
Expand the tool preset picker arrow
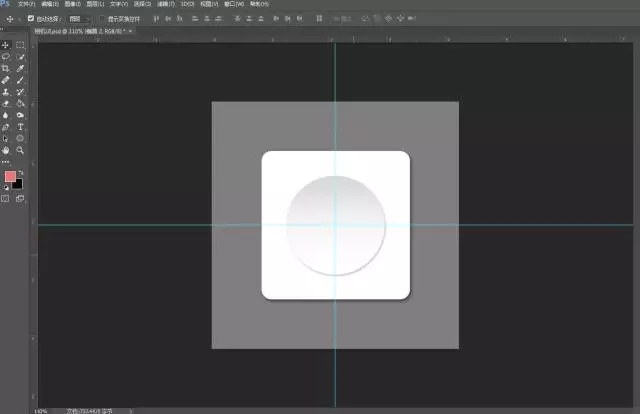(19, 19)
